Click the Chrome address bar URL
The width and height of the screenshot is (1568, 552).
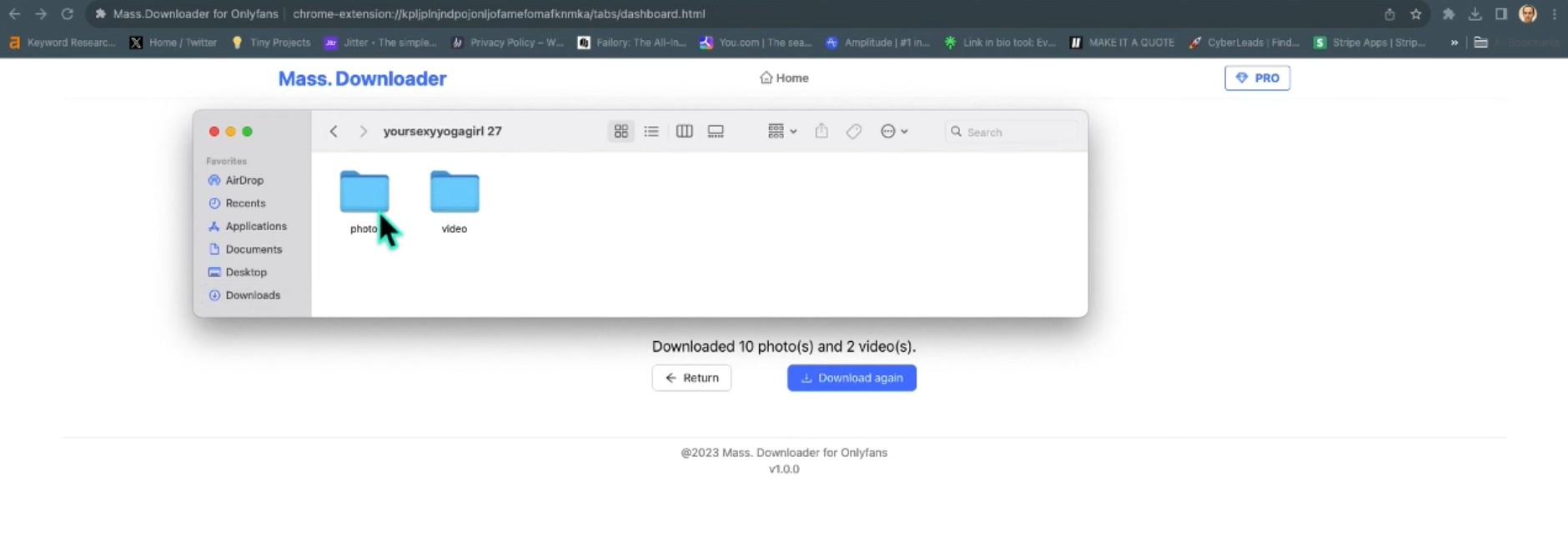pyautogui.click(x=499, y=13)
